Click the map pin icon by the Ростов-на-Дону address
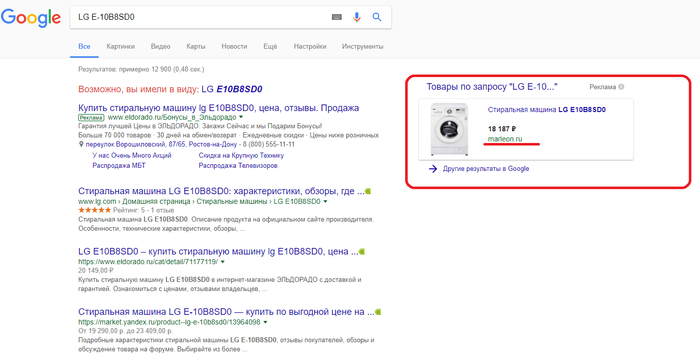 pos(81,145)
